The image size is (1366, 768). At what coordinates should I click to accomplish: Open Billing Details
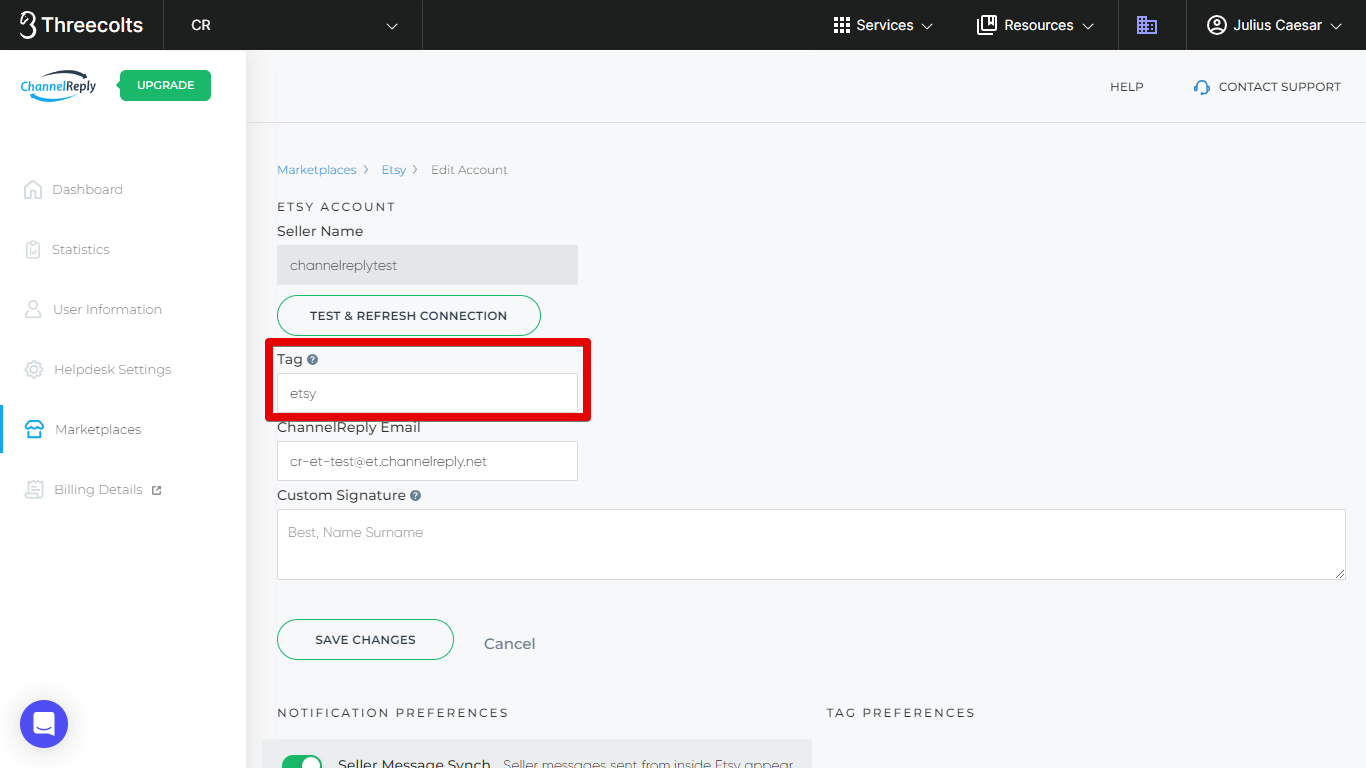[x=98, y=489]
